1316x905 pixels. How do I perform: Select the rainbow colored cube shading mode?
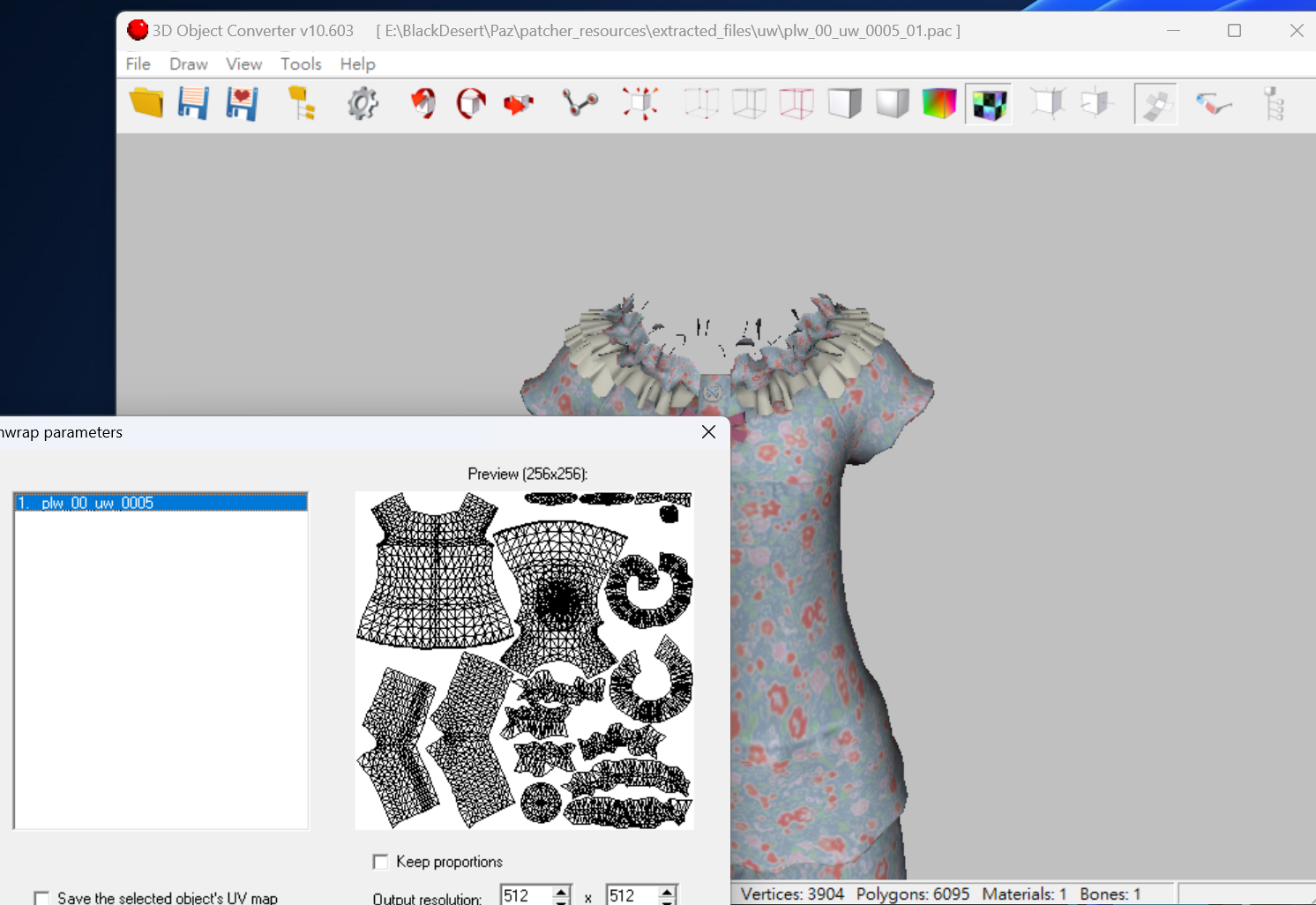coord(939,103)
